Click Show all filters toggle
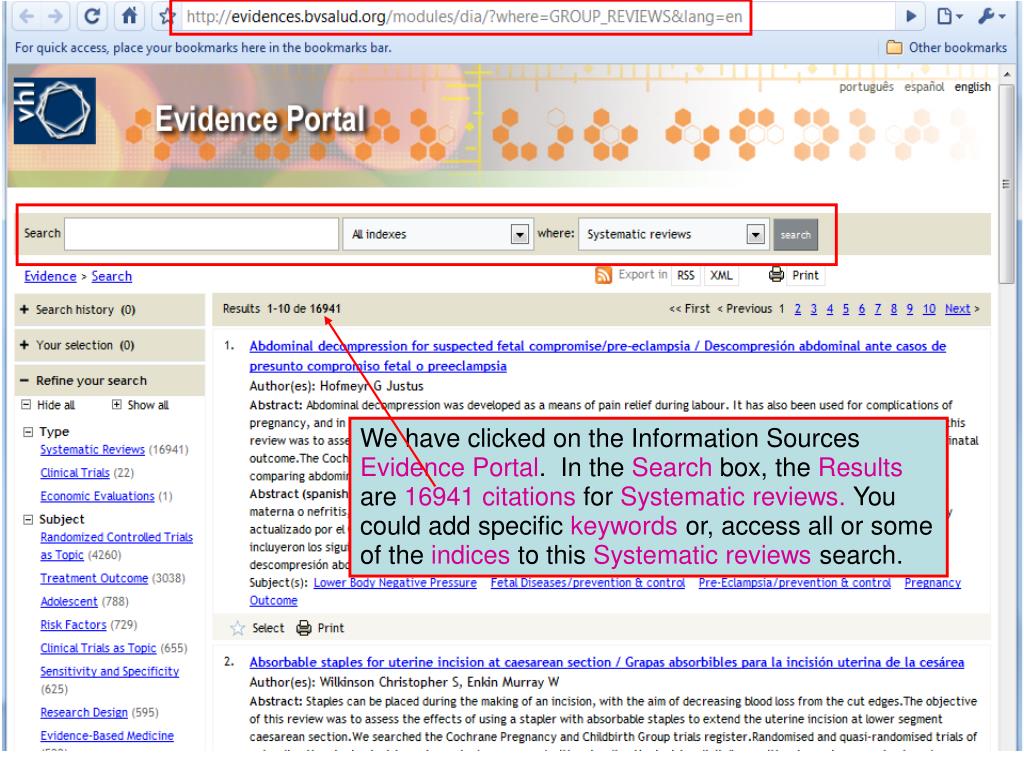Viewport: 1024px width, 768px height. [x=140, y=405]
